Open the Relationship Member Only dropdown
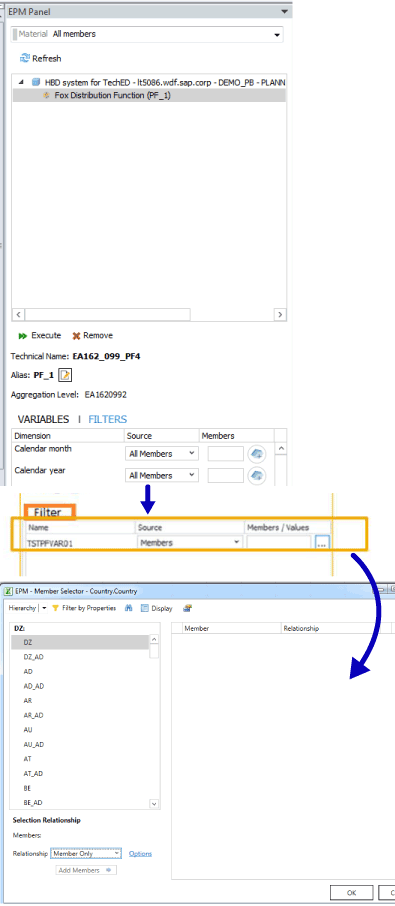The width and height of the screenshot is (395, 906). [x=85, y=853]
